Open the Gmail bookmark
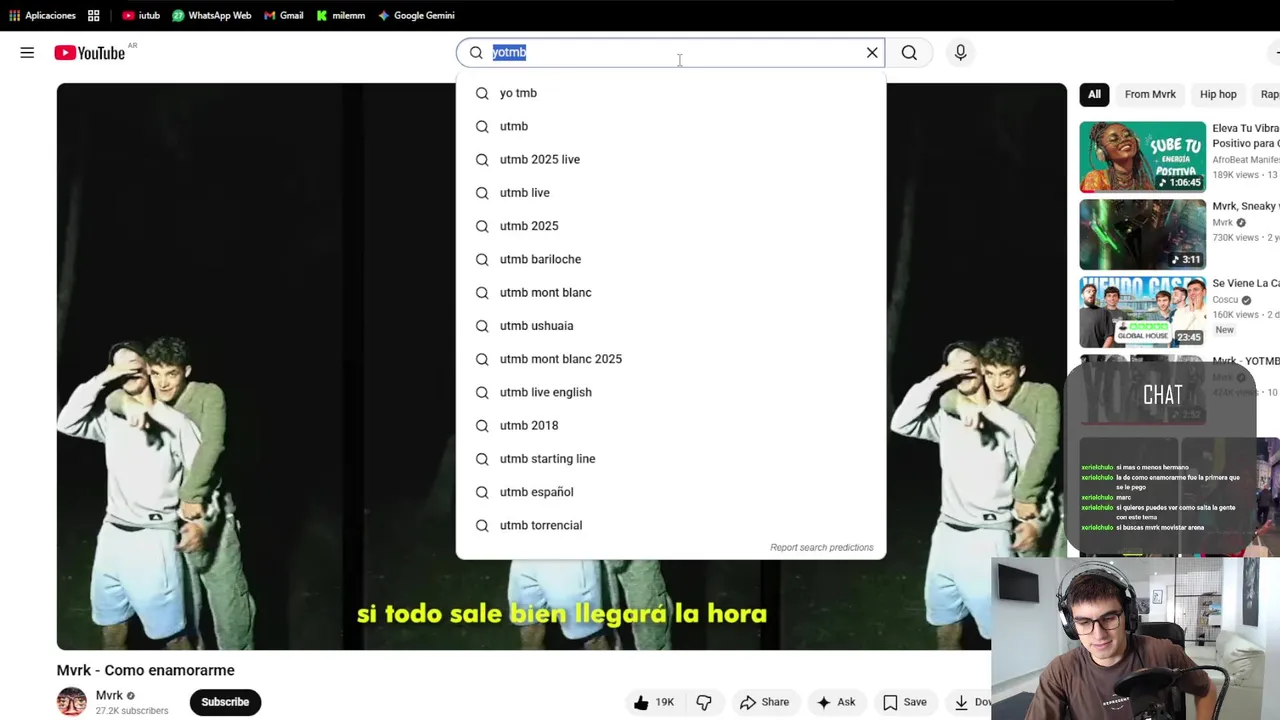The height and width of the screenshot is (720, 1280). [x=283, y=15]
